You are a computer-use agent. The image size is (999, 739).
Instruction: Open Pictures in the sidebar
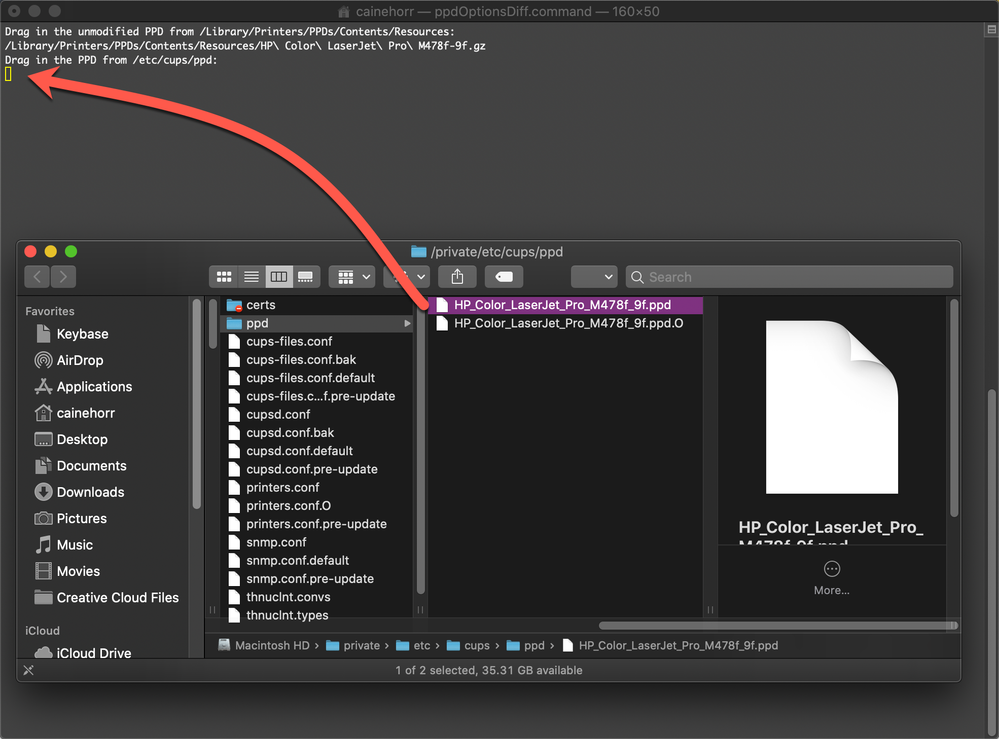pos(70,519)
